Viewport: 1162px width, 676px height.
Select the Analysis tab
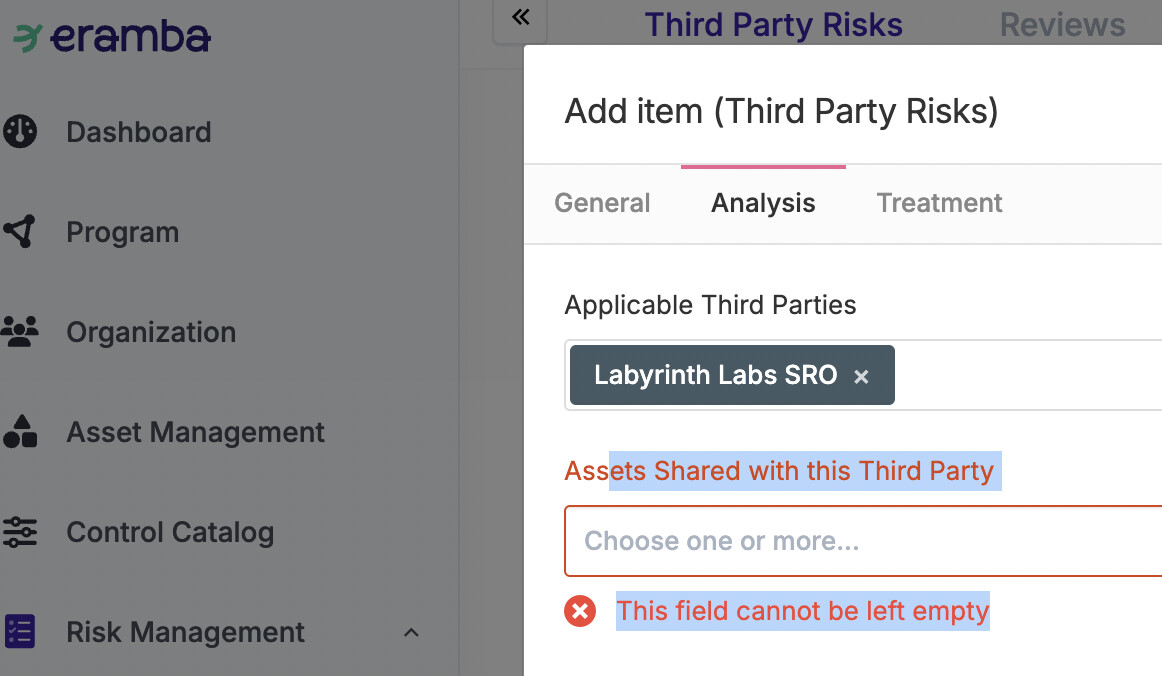[x=763, y=203]
